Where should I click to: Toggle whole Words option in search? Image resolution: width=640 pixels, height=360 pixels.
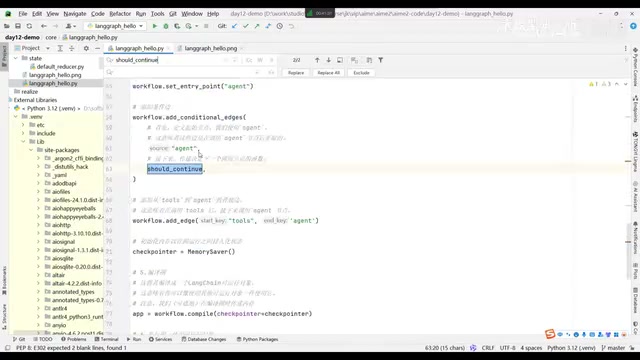tap(260, 60)
